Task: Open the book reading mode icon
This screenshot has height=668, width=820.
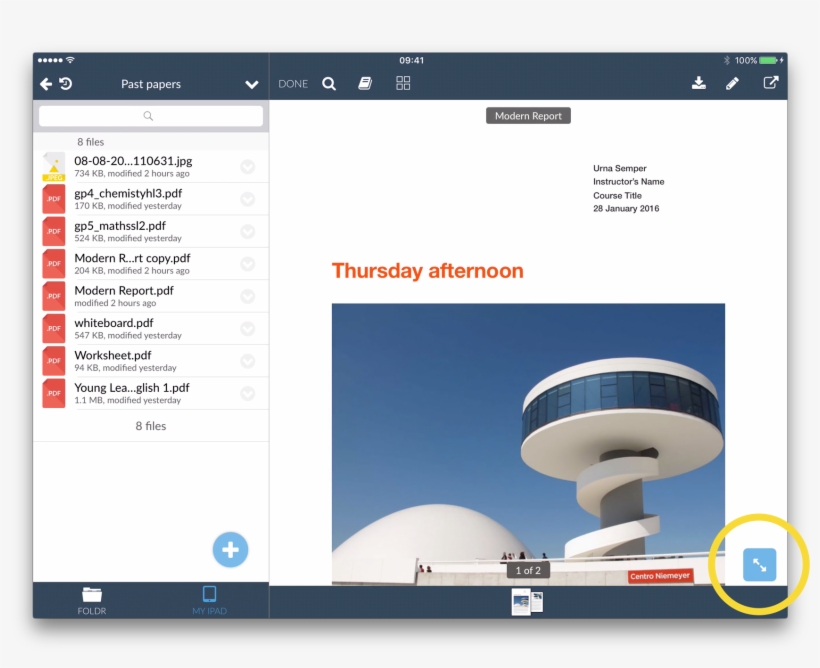Action: tap(365, 84)
